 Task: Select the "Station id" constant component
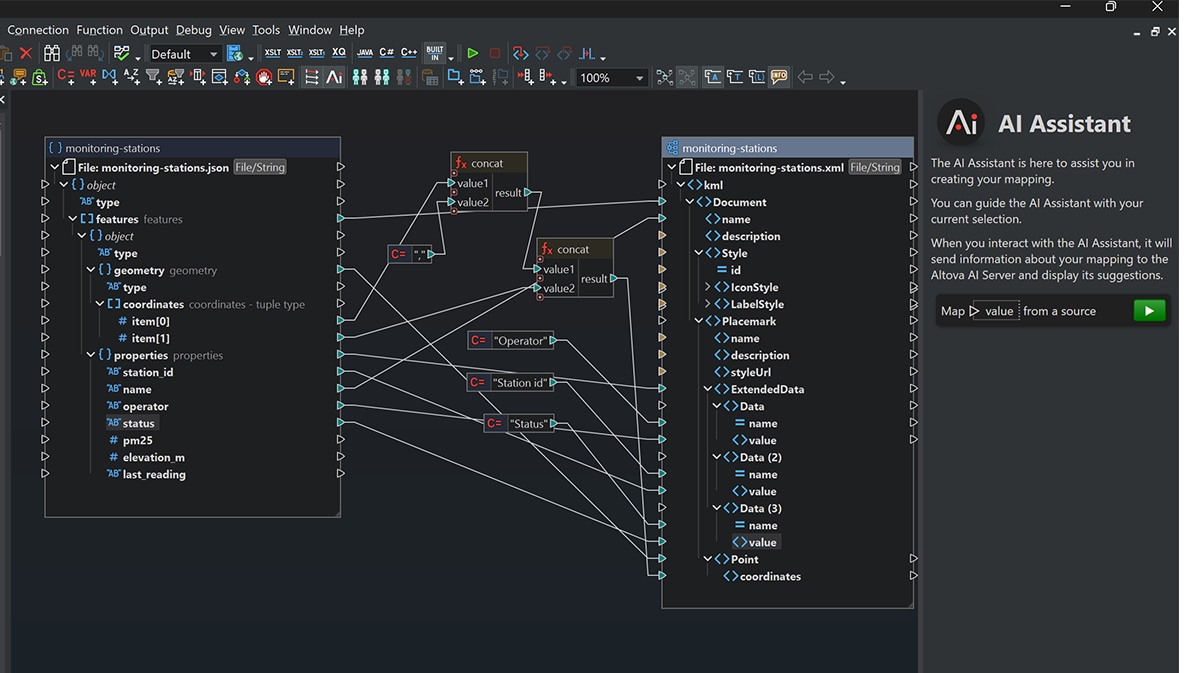point(512,383)
